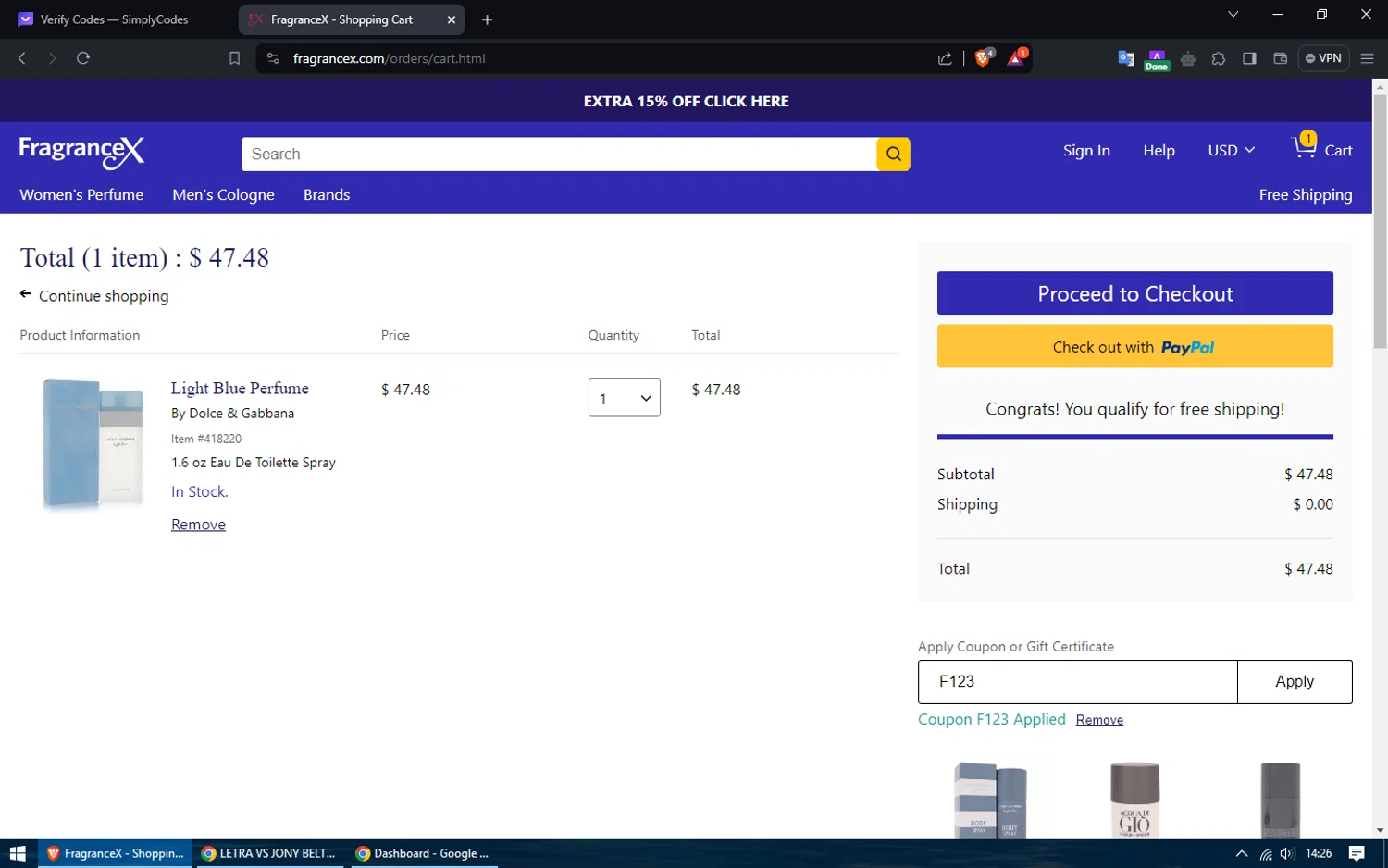
Task: Open the Windows notification center icon
Action: click(1357, 853)
